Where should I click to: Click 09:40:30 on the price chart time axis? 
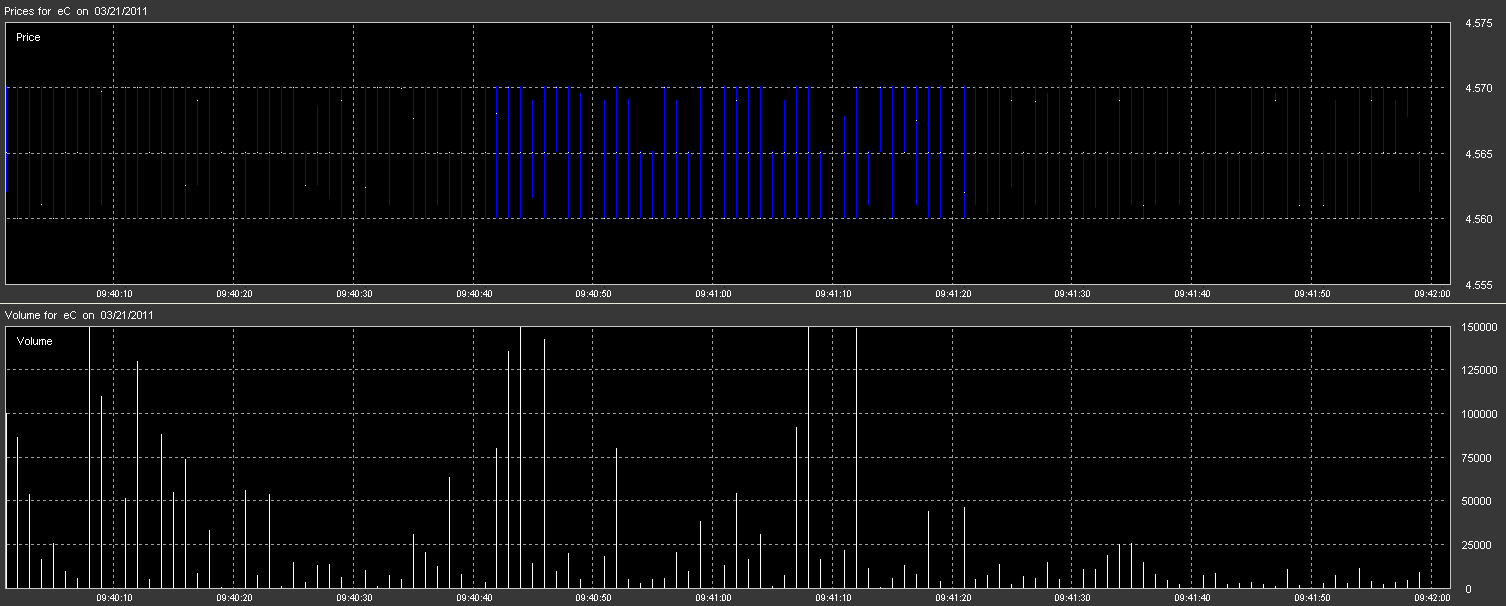coord(354,294)
